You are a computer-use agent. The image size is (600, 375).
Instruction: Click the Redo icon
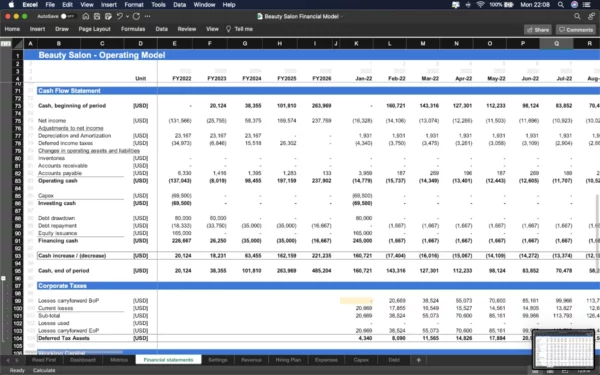pyautogui.click(x=136, y=16)
